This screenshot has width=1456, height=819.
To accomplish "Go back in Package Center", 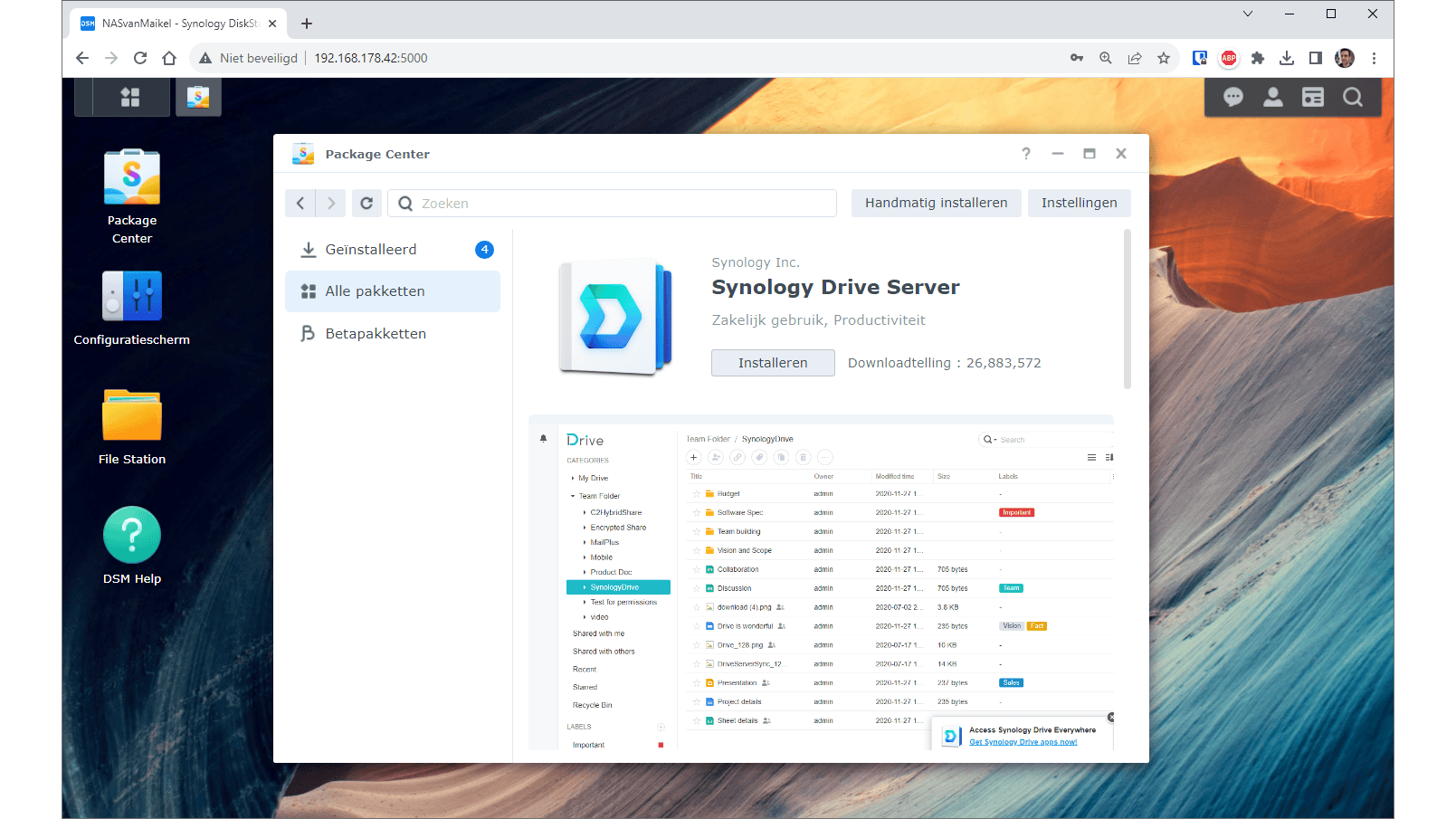I will [x=300, y=204].
